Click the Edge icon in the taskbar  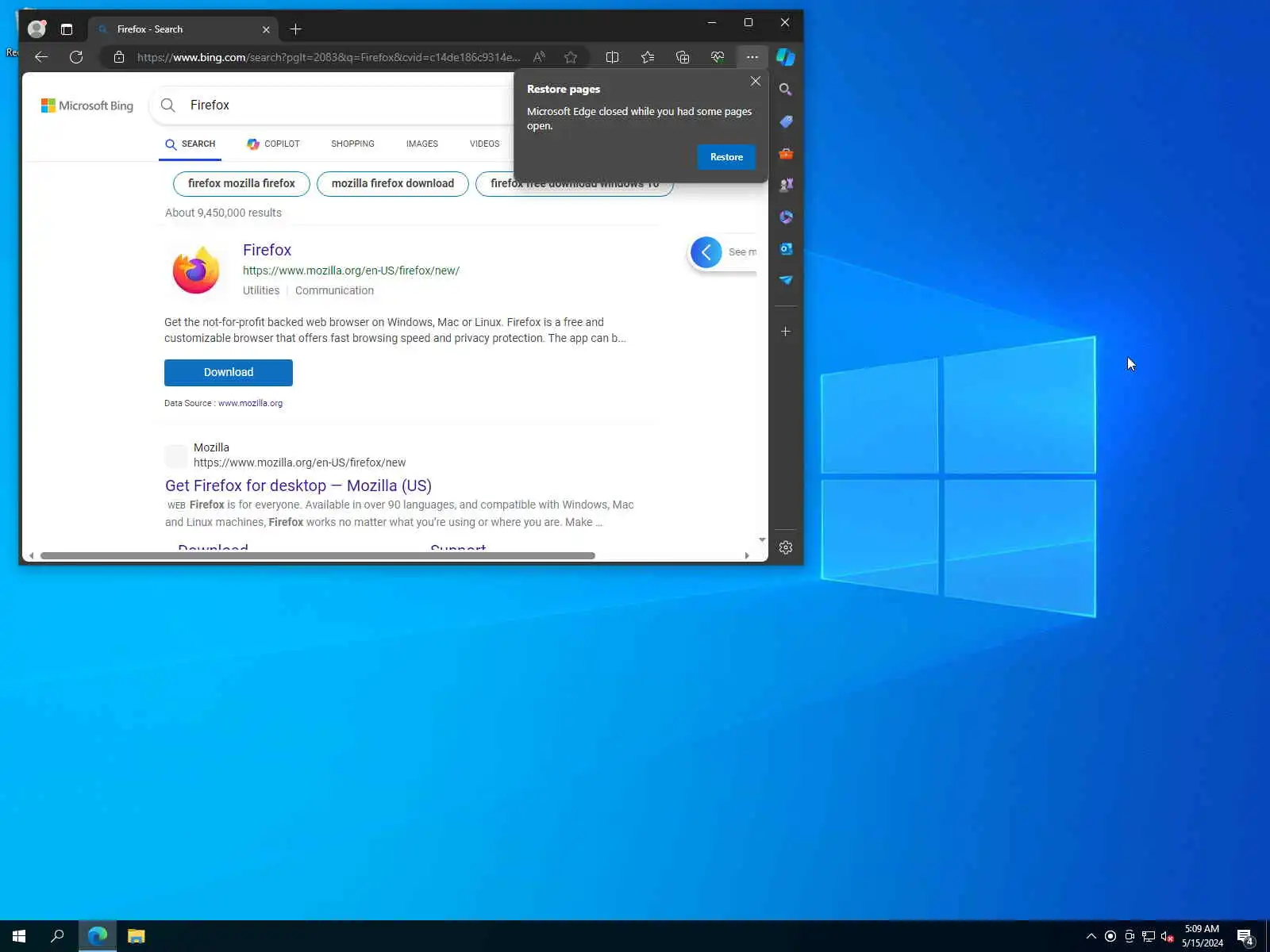pyautogui.click(x=98, y=936)
